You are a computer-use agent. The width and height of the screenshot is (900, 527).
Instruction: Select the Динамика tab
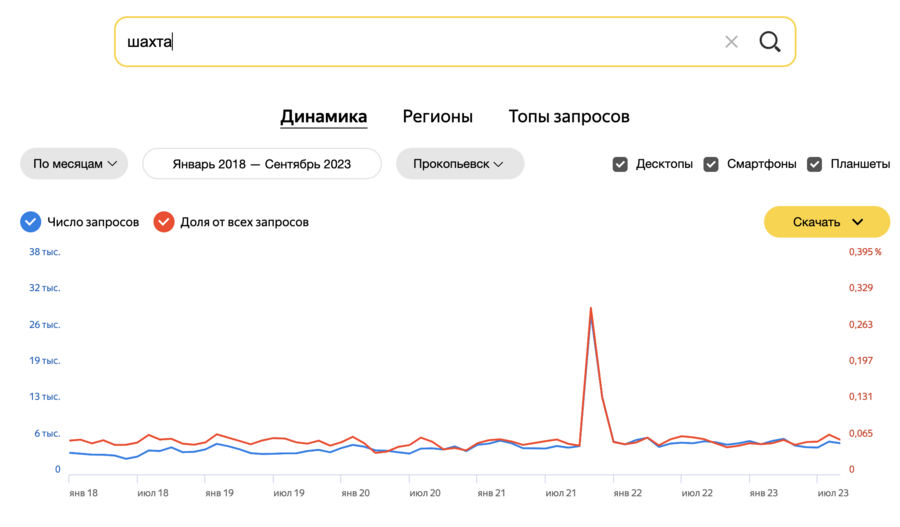point(323,117)
